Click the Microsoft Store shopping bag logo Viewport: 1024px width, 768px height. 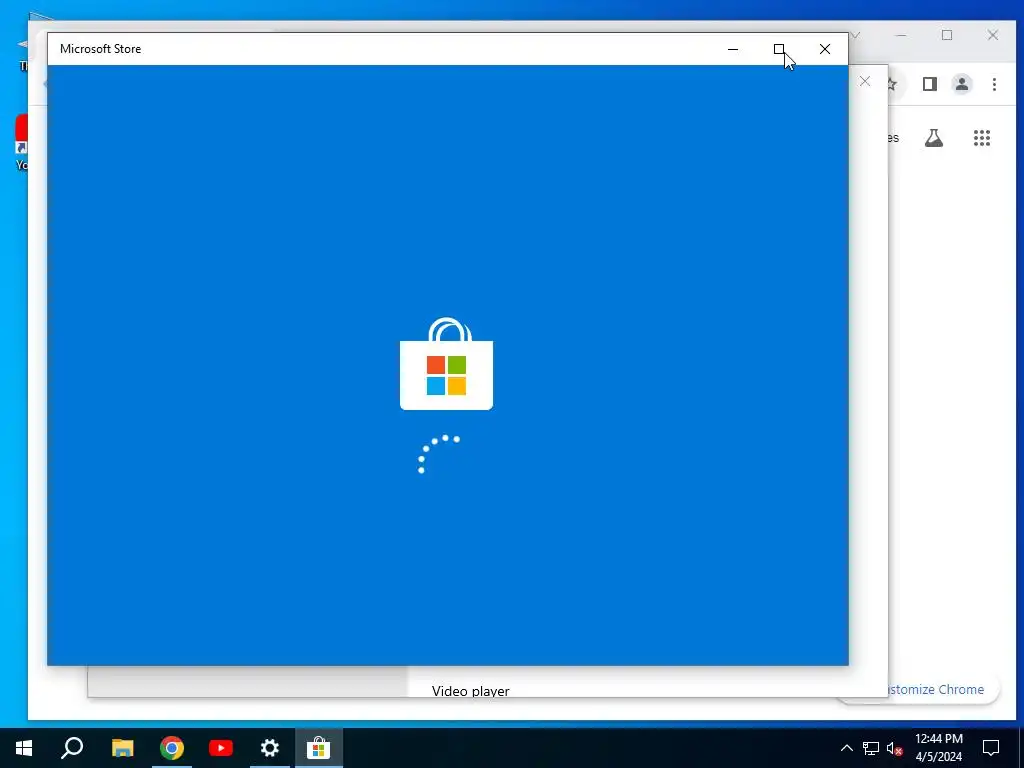click(446, 364)
